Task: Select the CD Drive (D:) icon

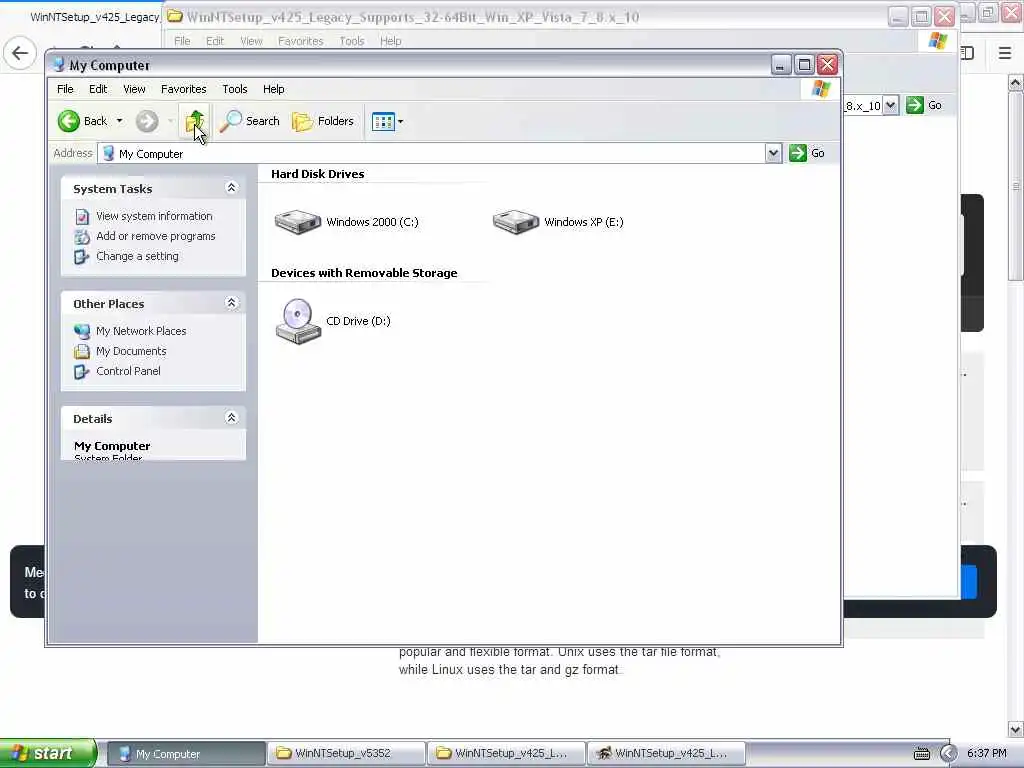Action: (298, 321)
